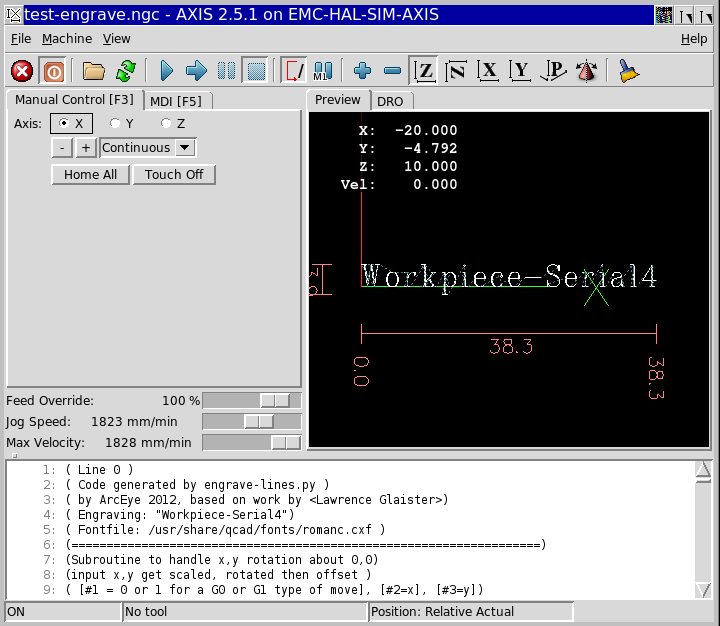Viewport: 720px width, 626px height.
Task: Open the Continuous jog increment dropdown
Action: [x=148, y=148]
